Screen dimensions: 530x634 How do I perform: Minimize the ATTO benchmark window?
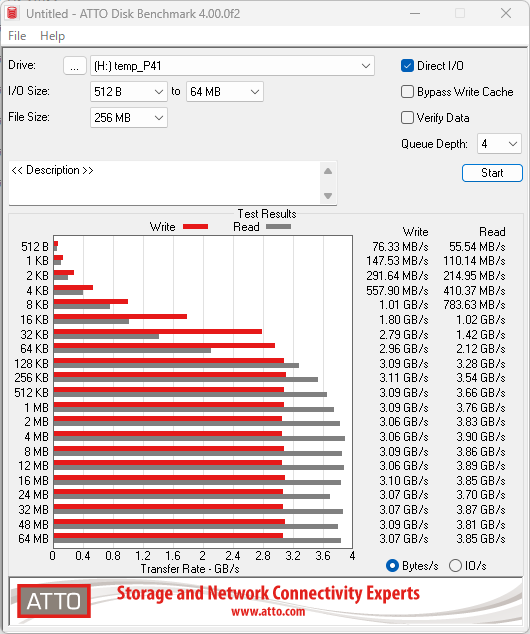tap(414, 13)
